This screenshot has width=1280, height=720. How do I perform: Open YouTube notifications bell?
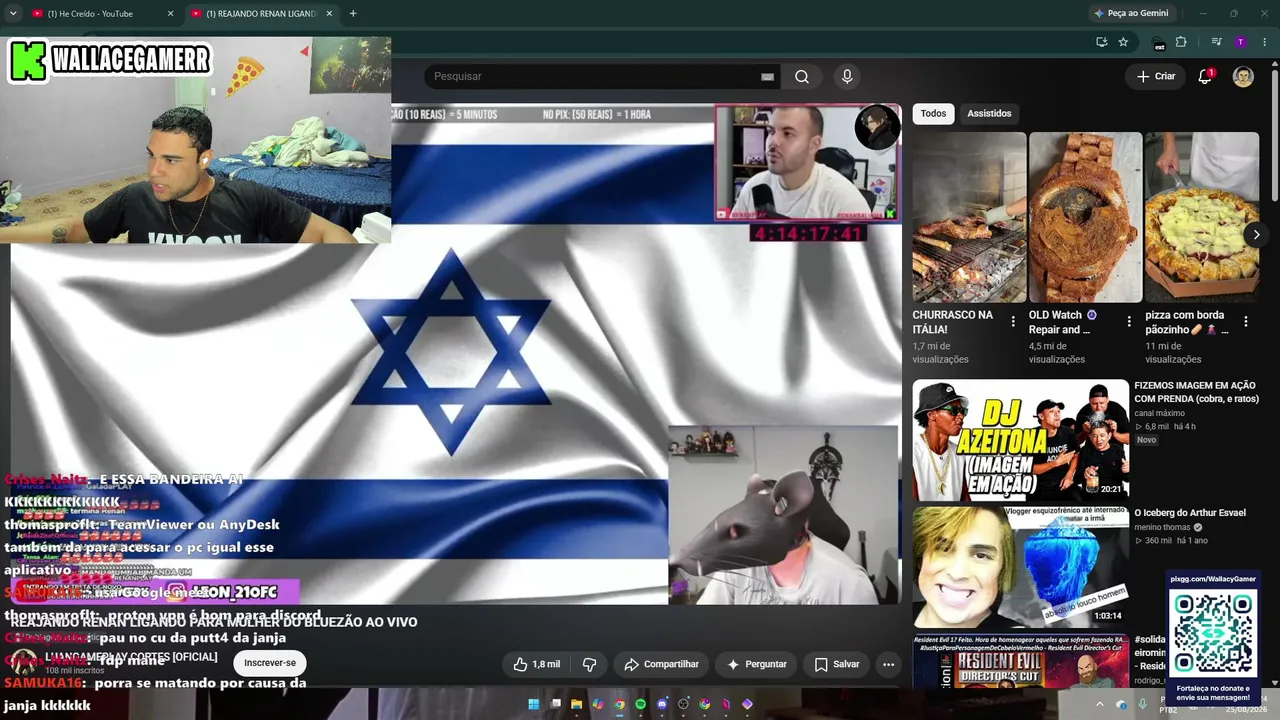1205,77
